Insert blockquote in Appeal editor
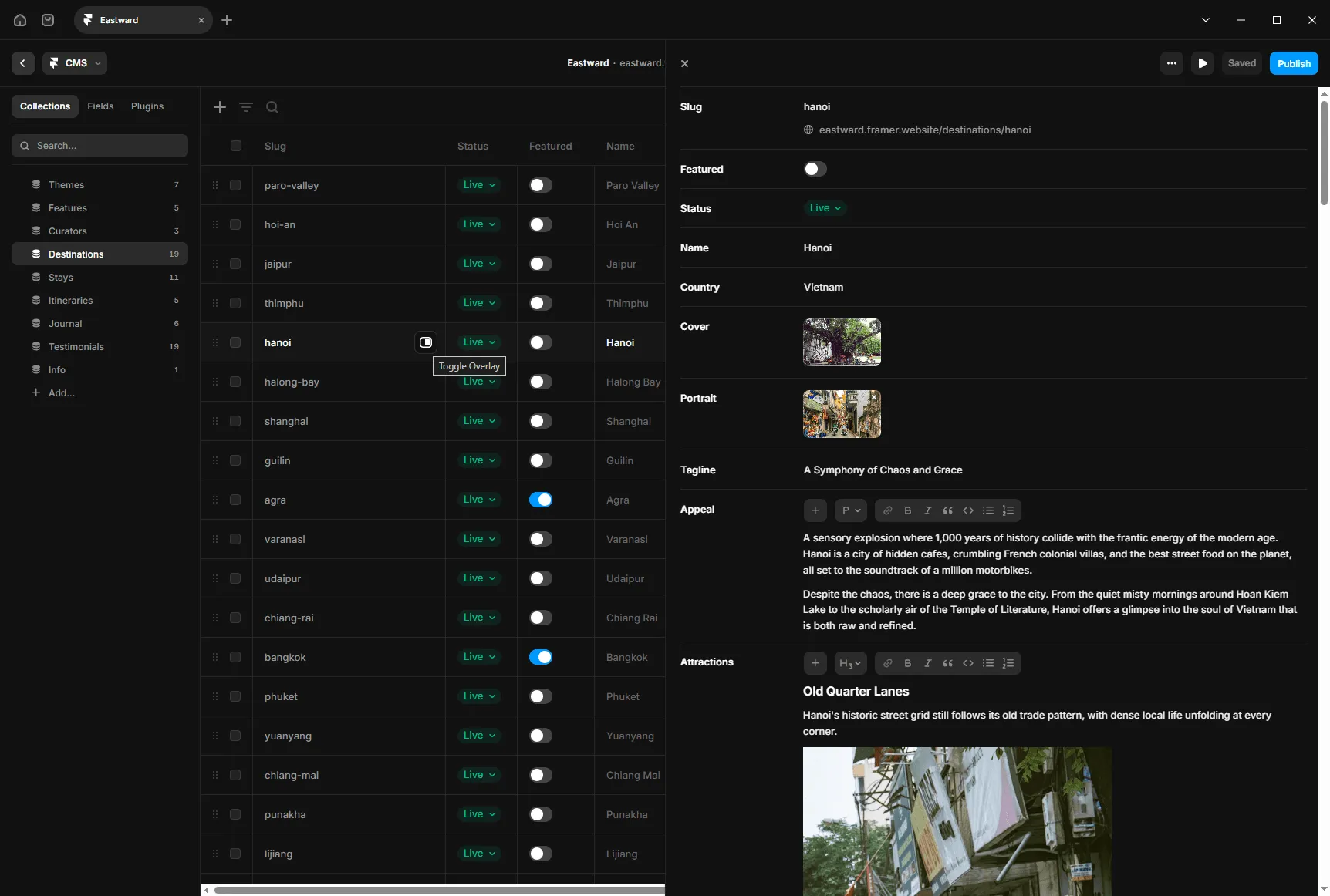Image resolution: width=1330 pixels, height=896 pixels. [x=948, y=510]
